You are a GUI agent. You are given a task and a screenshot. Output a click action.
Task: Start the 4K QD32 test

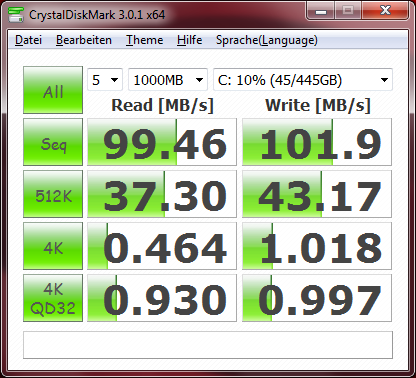(53, 298)
